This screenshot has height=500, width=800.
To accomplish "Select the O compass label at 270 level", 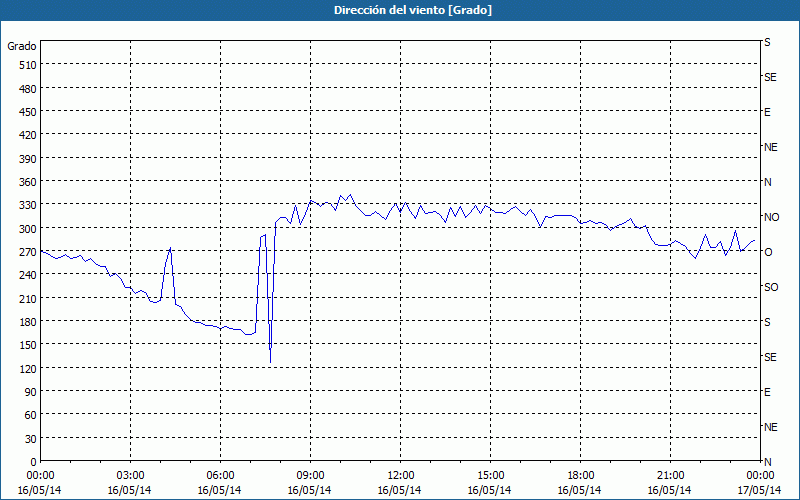I will tap(767, 252).
